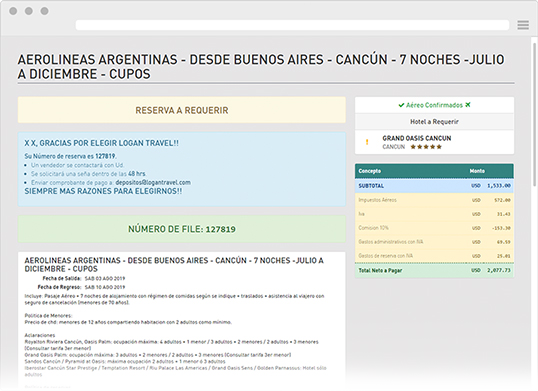Click the Impuestos Aéreos row
The width and height of the screenshot is (538, 391).
(434, 200)
